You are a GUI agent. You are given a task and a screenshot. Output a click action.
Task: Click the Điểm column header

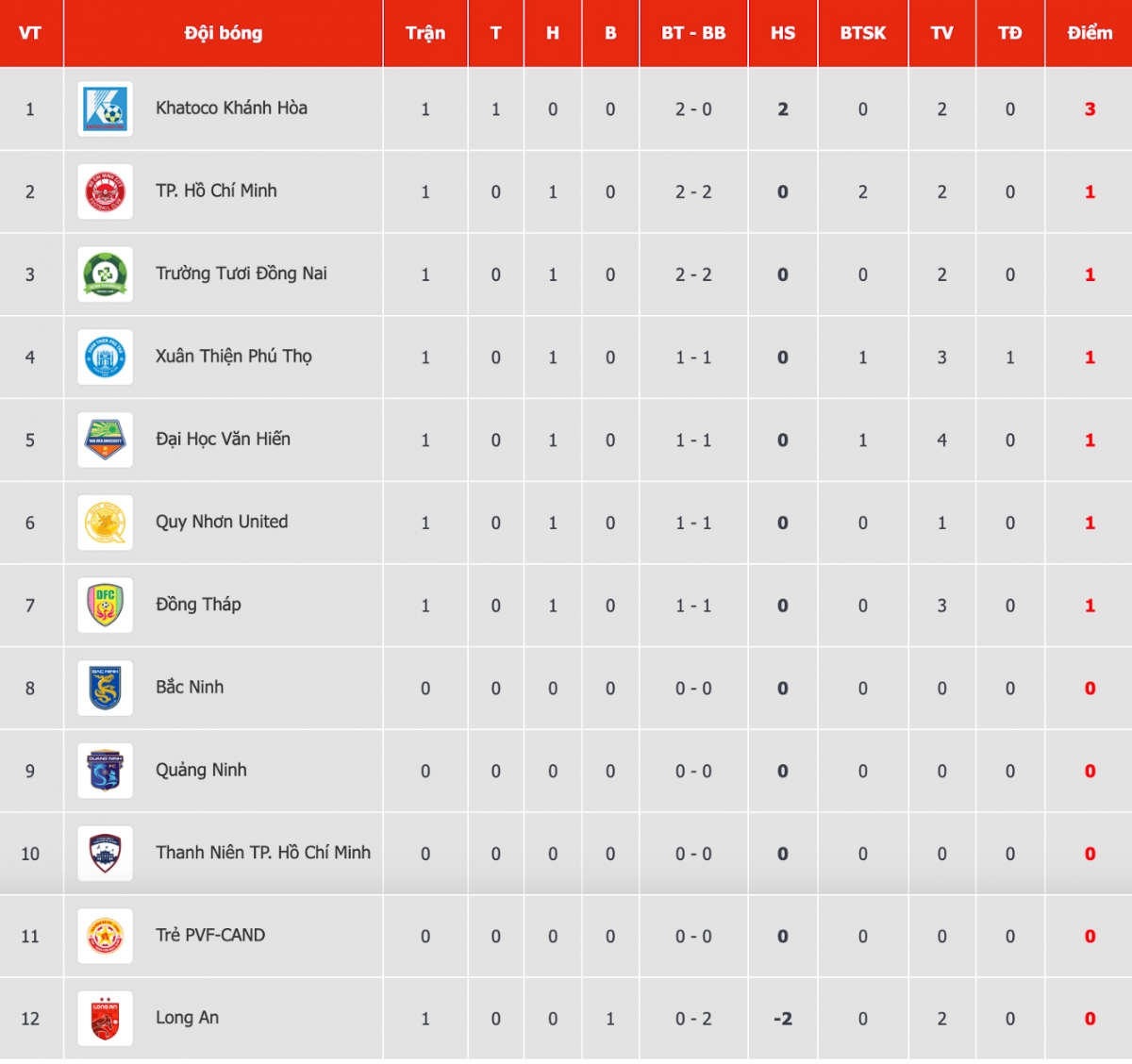point(1090,33)
